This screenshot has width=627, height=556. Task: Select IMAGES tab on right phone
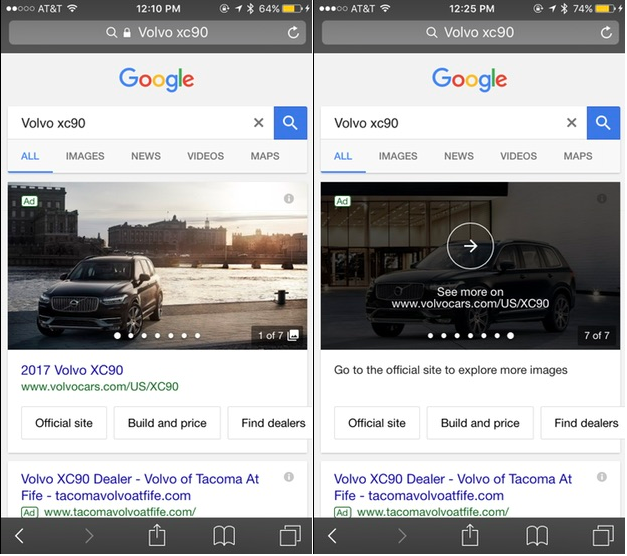coord(398,156)
